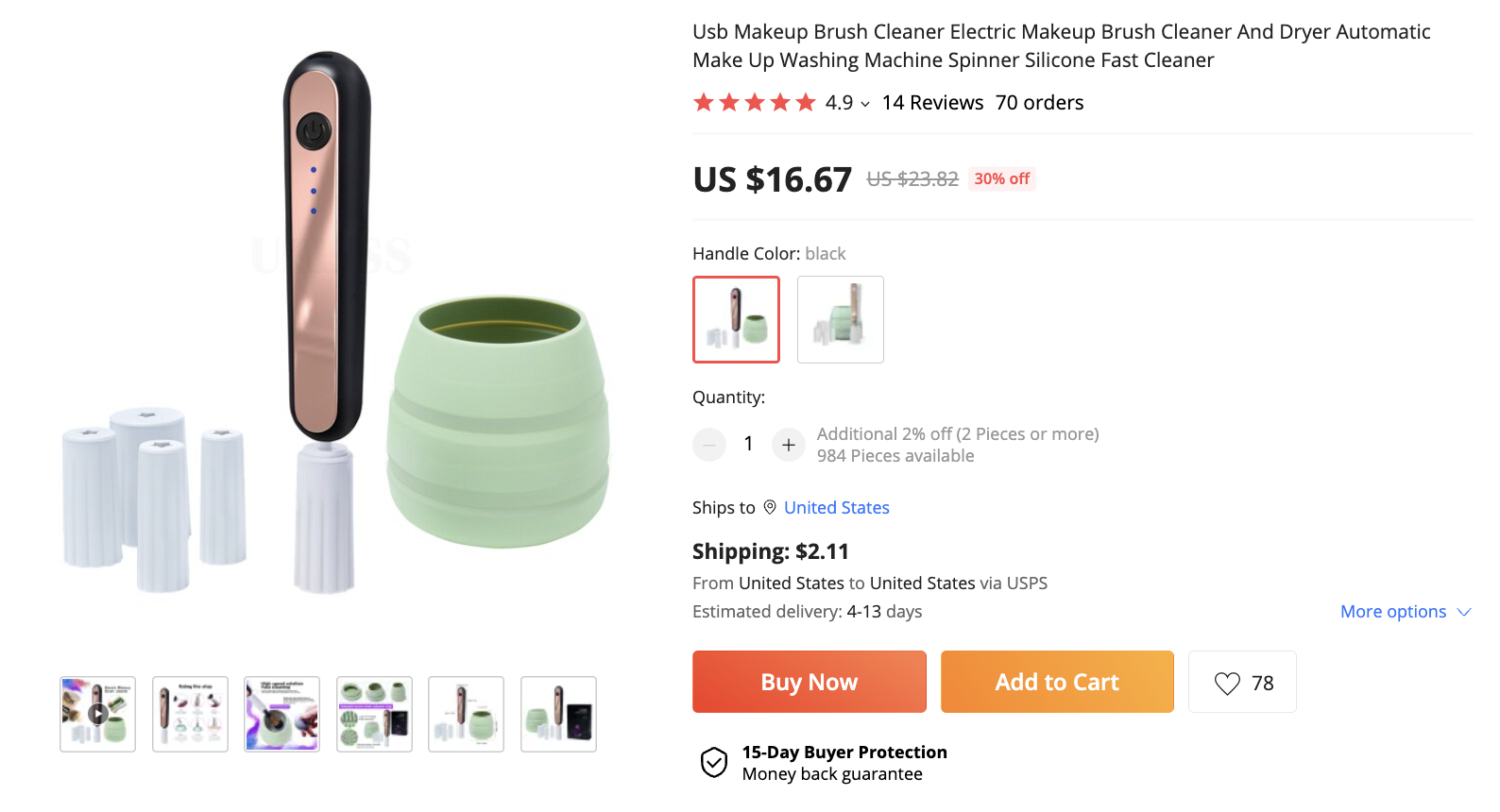This screenshot has width=1500, height=812.
Task: Select the black handle color swatch
Action: point(737,319)
